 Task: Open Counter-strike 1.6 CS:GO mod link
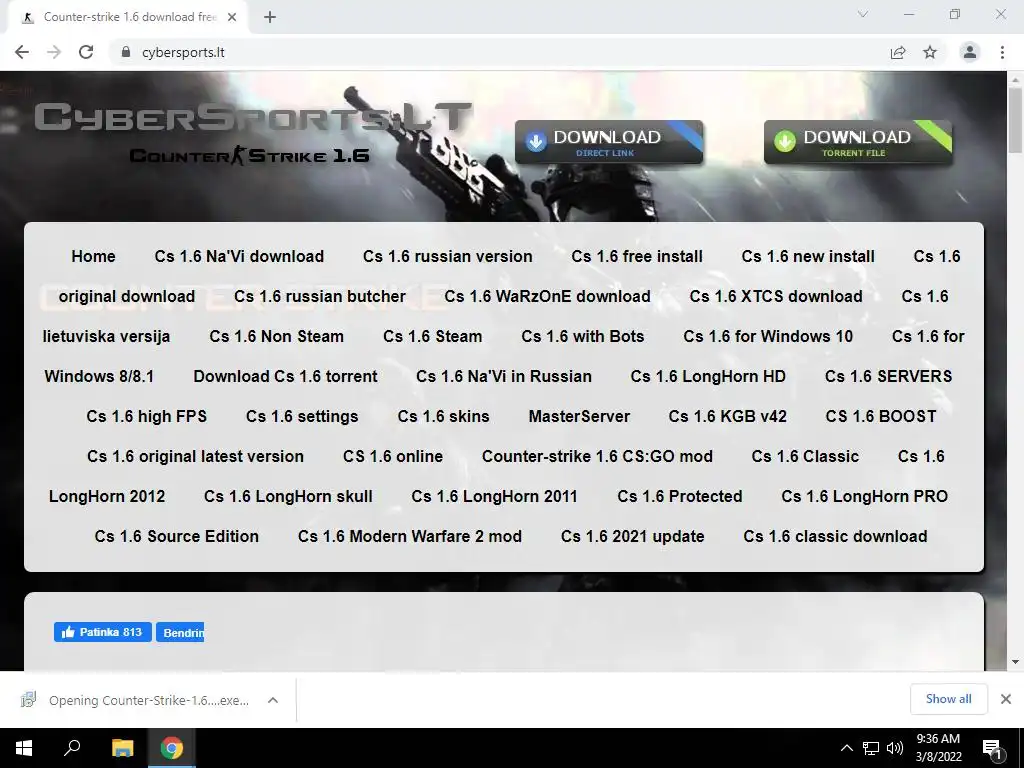pyautogui.click(x=597, y=456)
